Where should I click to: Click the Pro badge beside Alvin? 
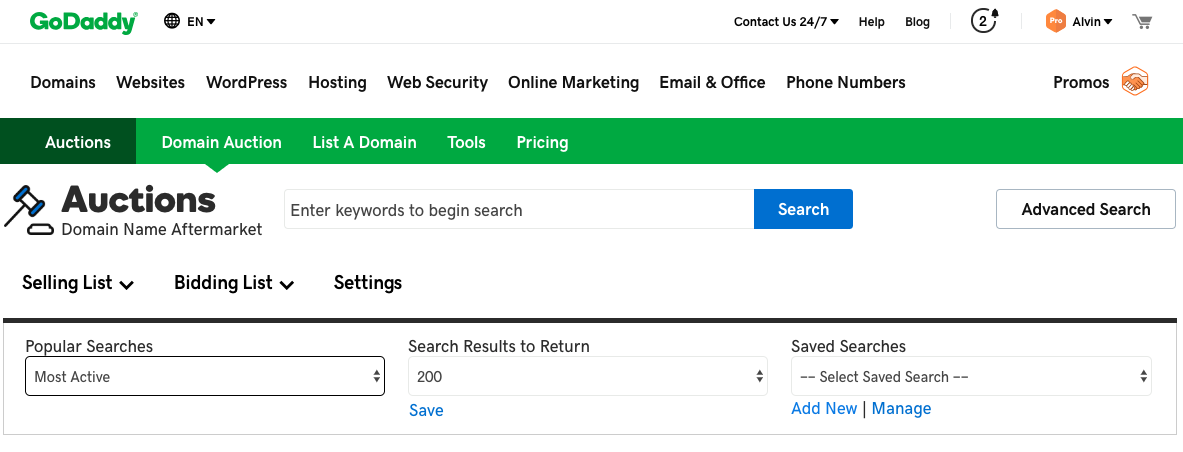[1055, 21]
